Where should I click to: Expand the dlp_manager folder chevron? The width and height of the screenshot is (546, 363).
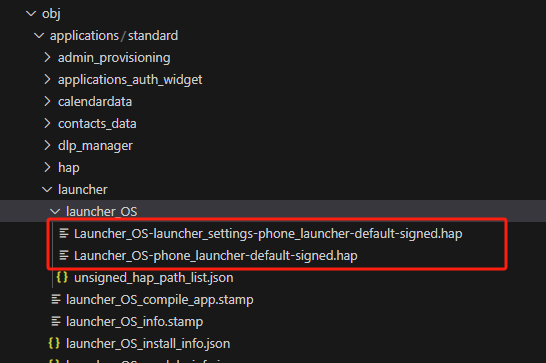(47, 145)
